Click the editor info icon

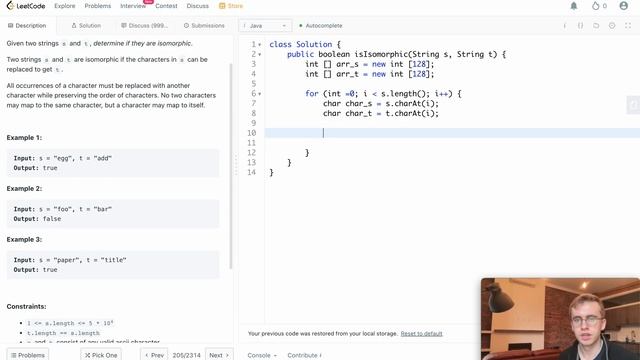[x=564, y=25]
